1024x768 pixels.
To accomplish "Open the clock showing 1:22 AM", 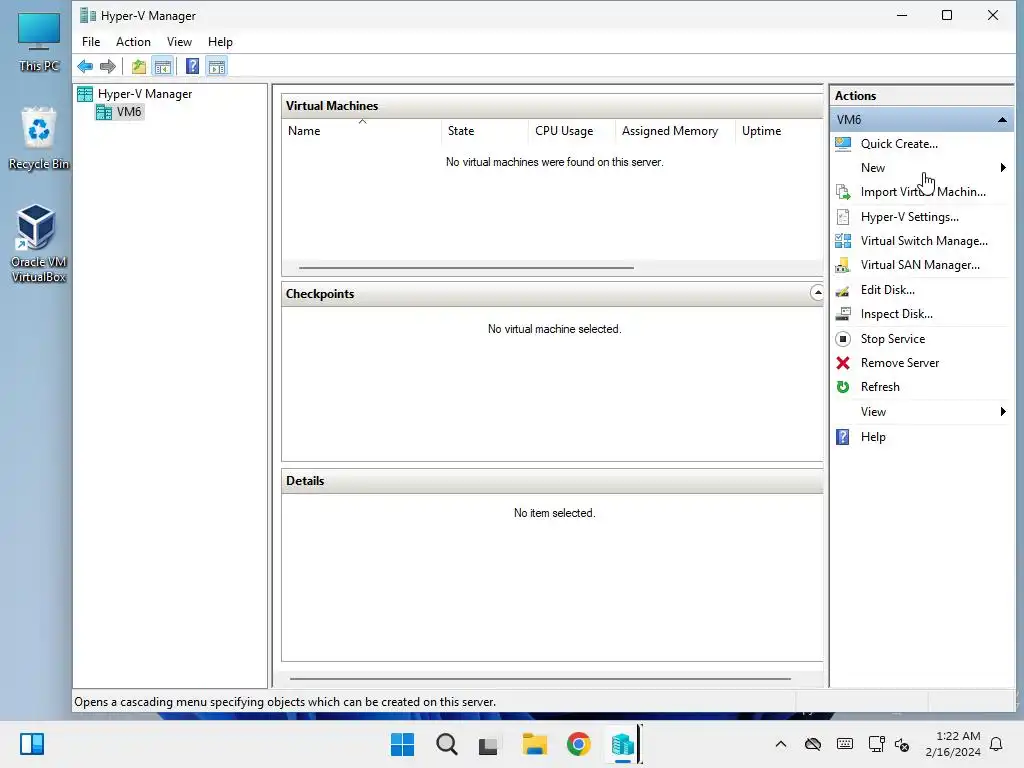I will click(953, 744).
